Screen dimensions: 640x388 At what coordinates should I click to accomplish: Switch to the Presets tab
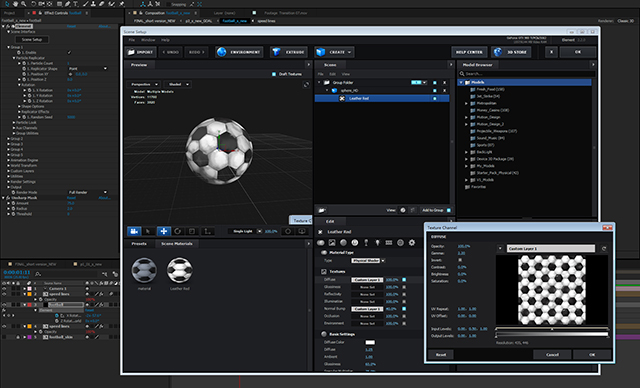(139, 244)
